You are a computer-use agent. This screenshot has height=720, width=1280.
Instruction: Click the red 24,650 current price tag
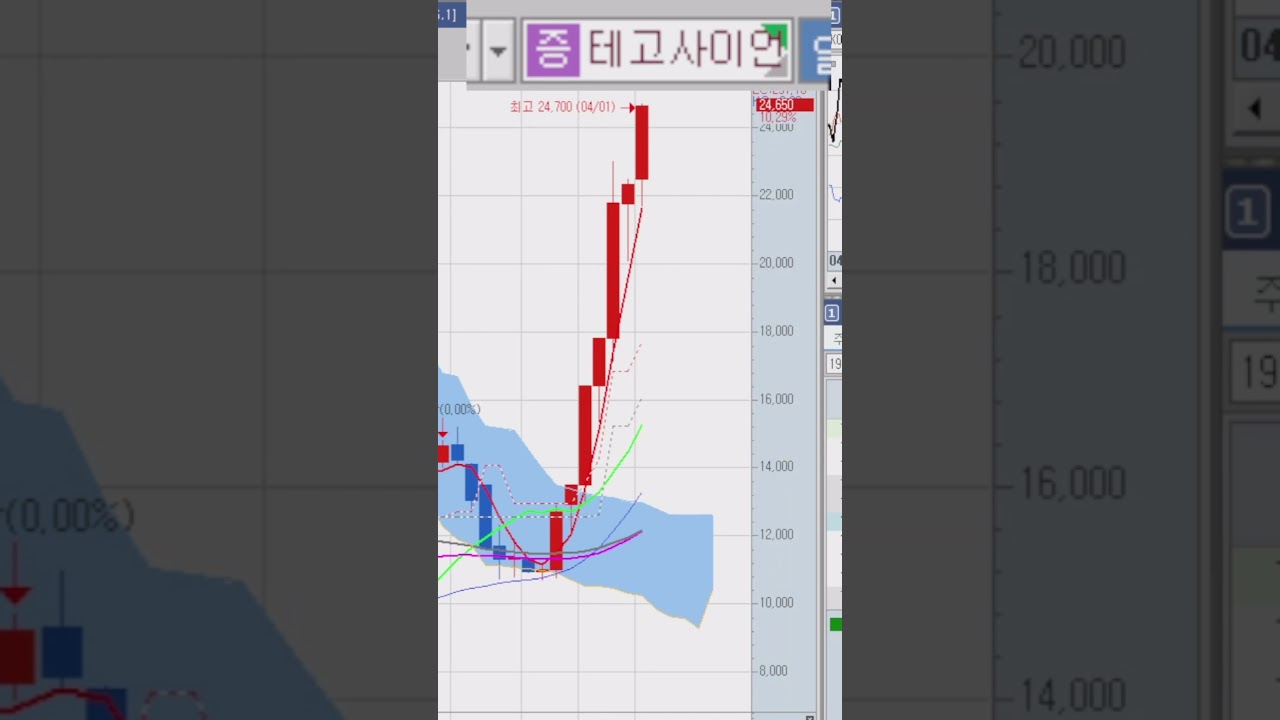[784, 105]
